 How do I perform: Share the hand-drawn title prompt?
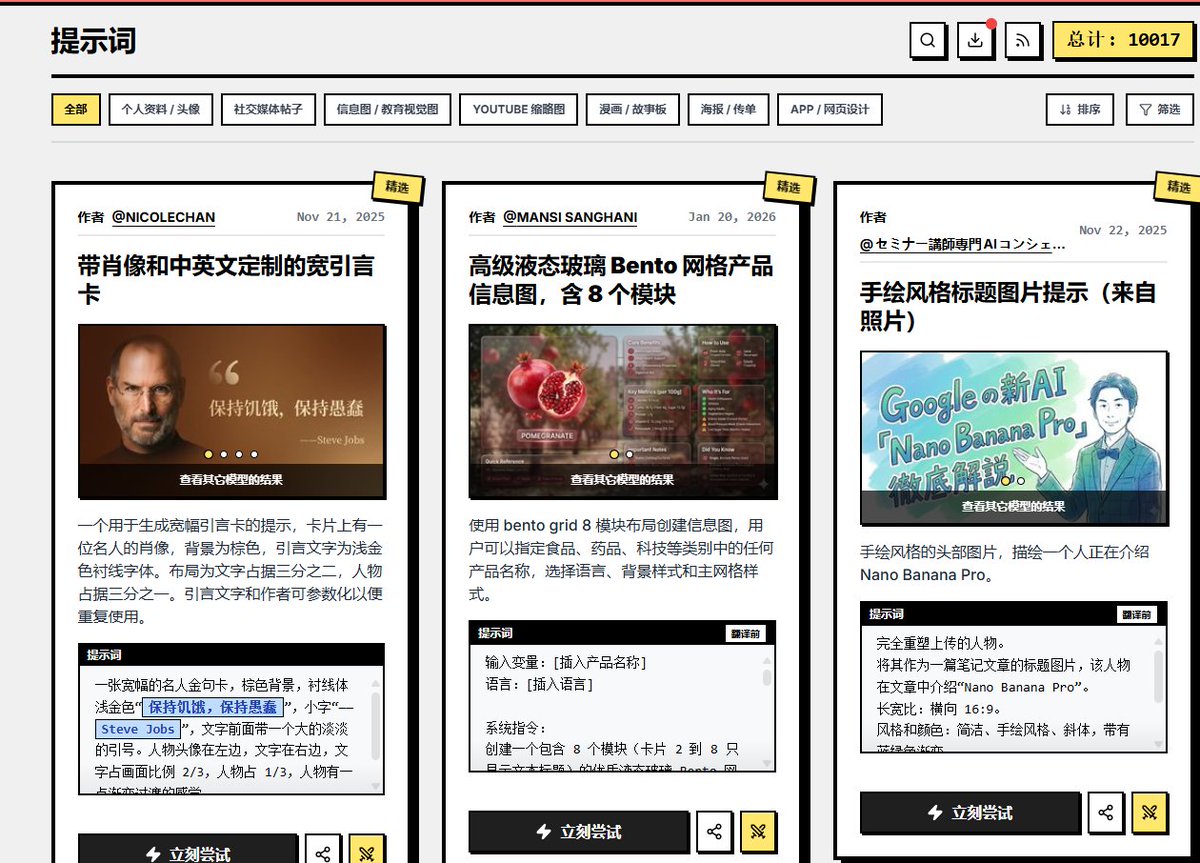click(x=1105, y=813)
